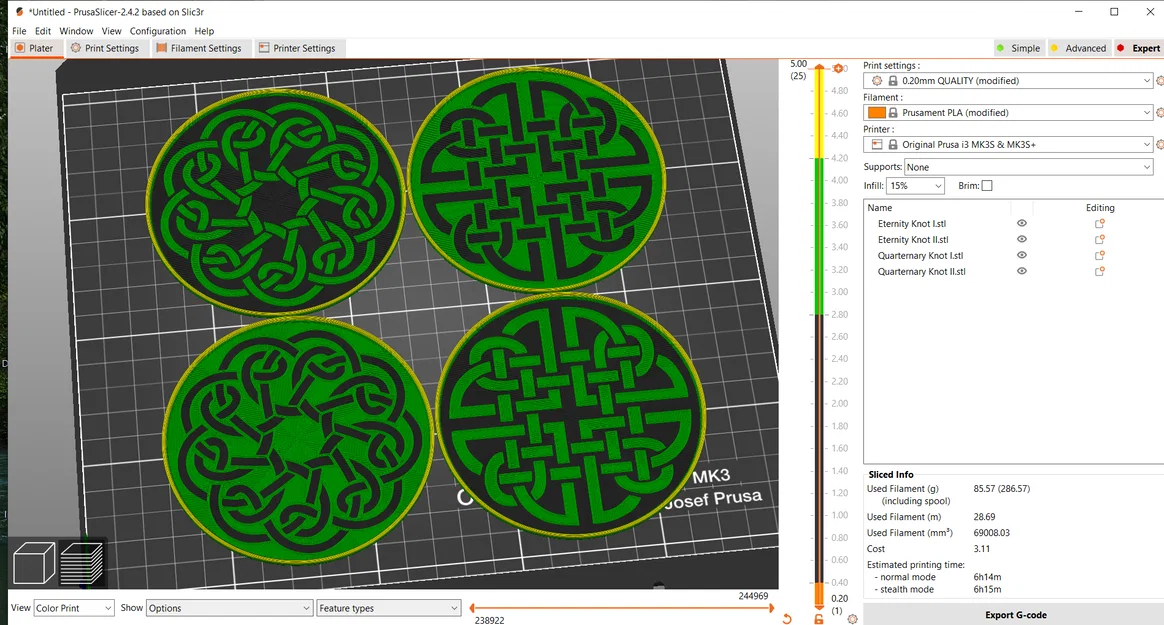Open print settings gear icon beside QUALITY preset
The width and height of the screenshot is (1164, 625).
[x=1160, y=81]
